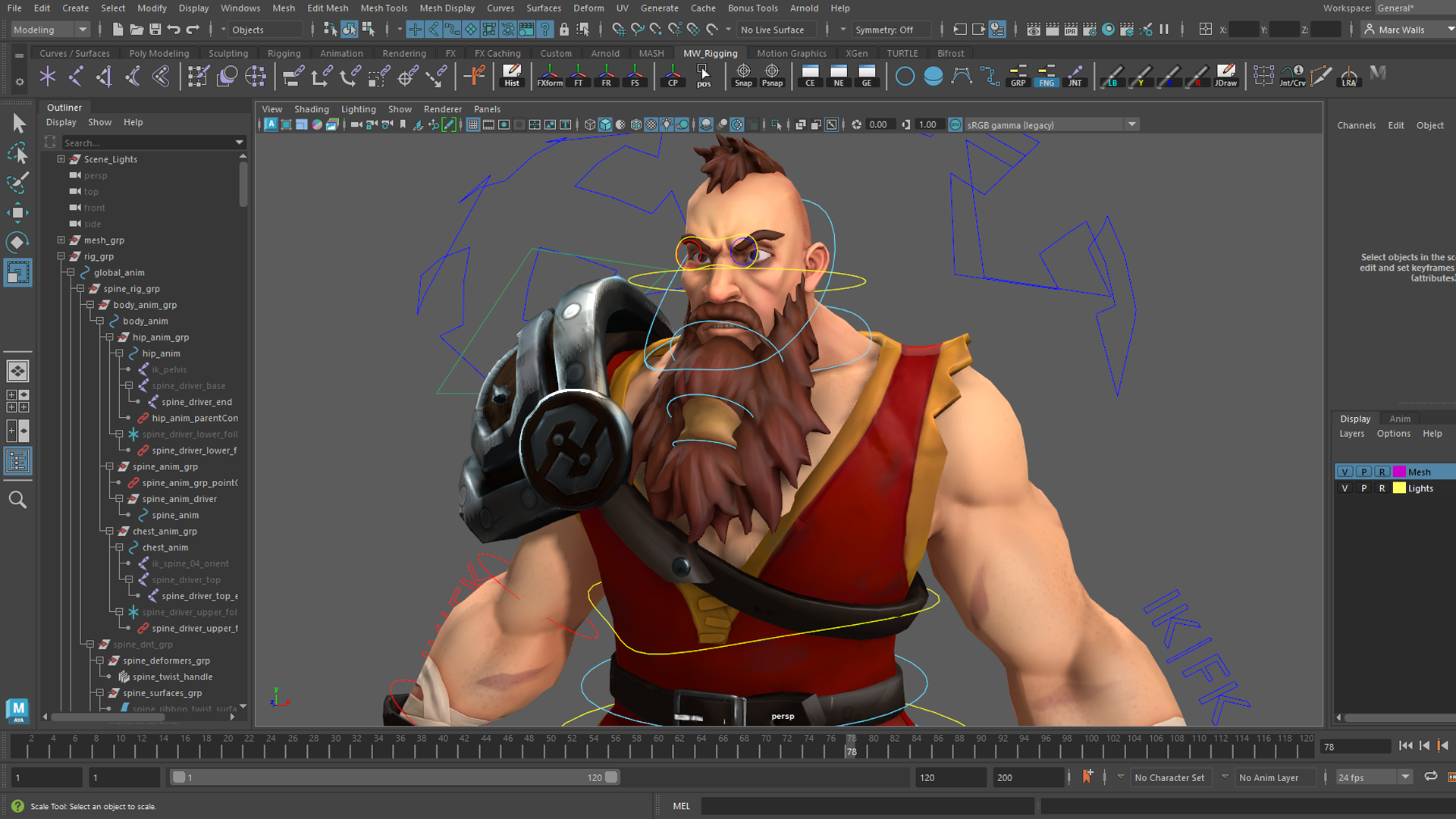Click the GRP shelf icon

tap(1018, 75)
